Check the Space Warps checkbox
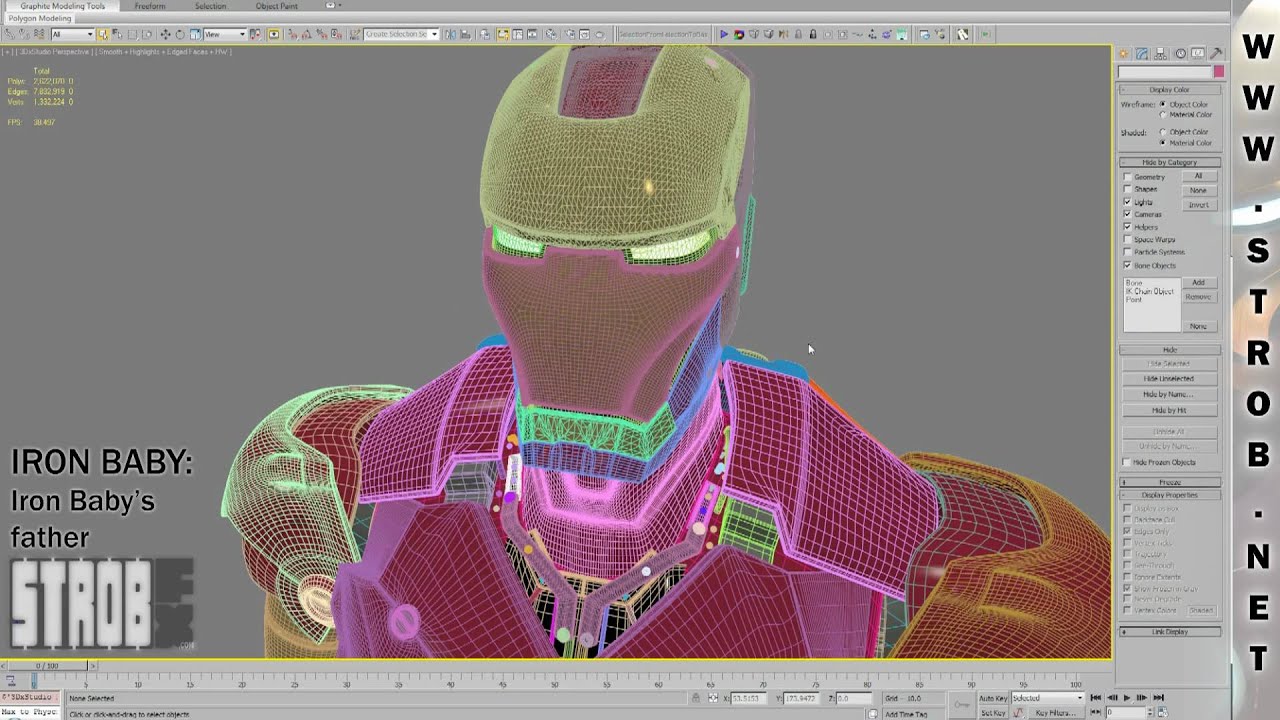Viewport: 1280px width, 720px height. pos(1128,240)
